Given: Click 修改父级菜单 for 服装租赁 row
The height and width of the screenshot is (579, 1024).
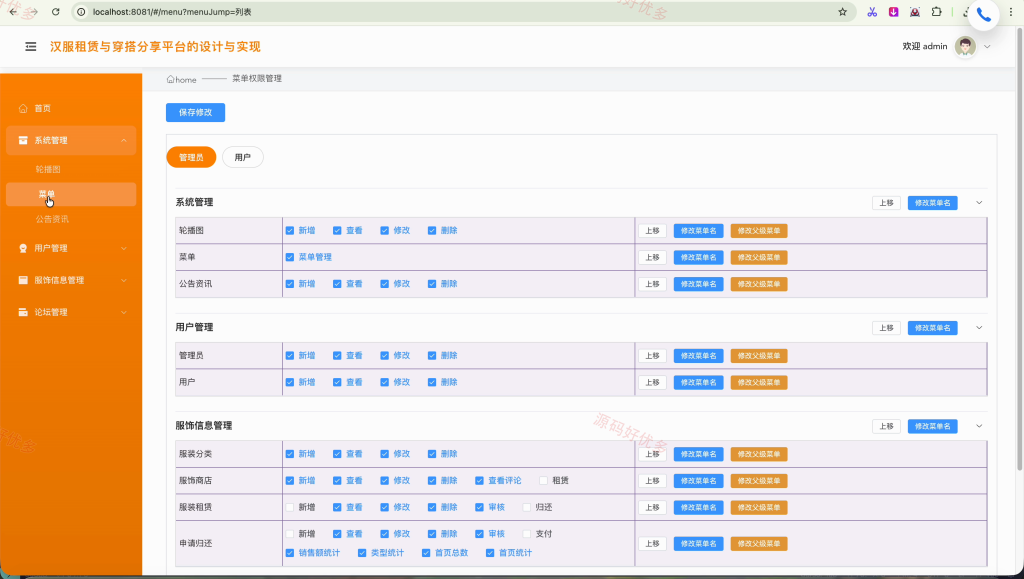Looking at the screenshot, I should 759,507.
